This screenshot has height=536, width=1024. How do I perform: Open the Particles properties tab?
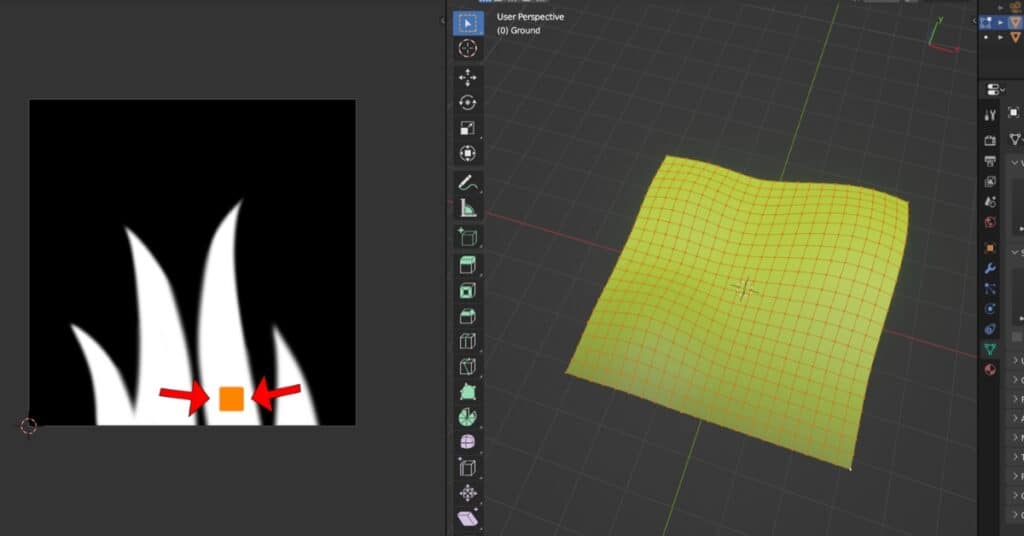990,289
